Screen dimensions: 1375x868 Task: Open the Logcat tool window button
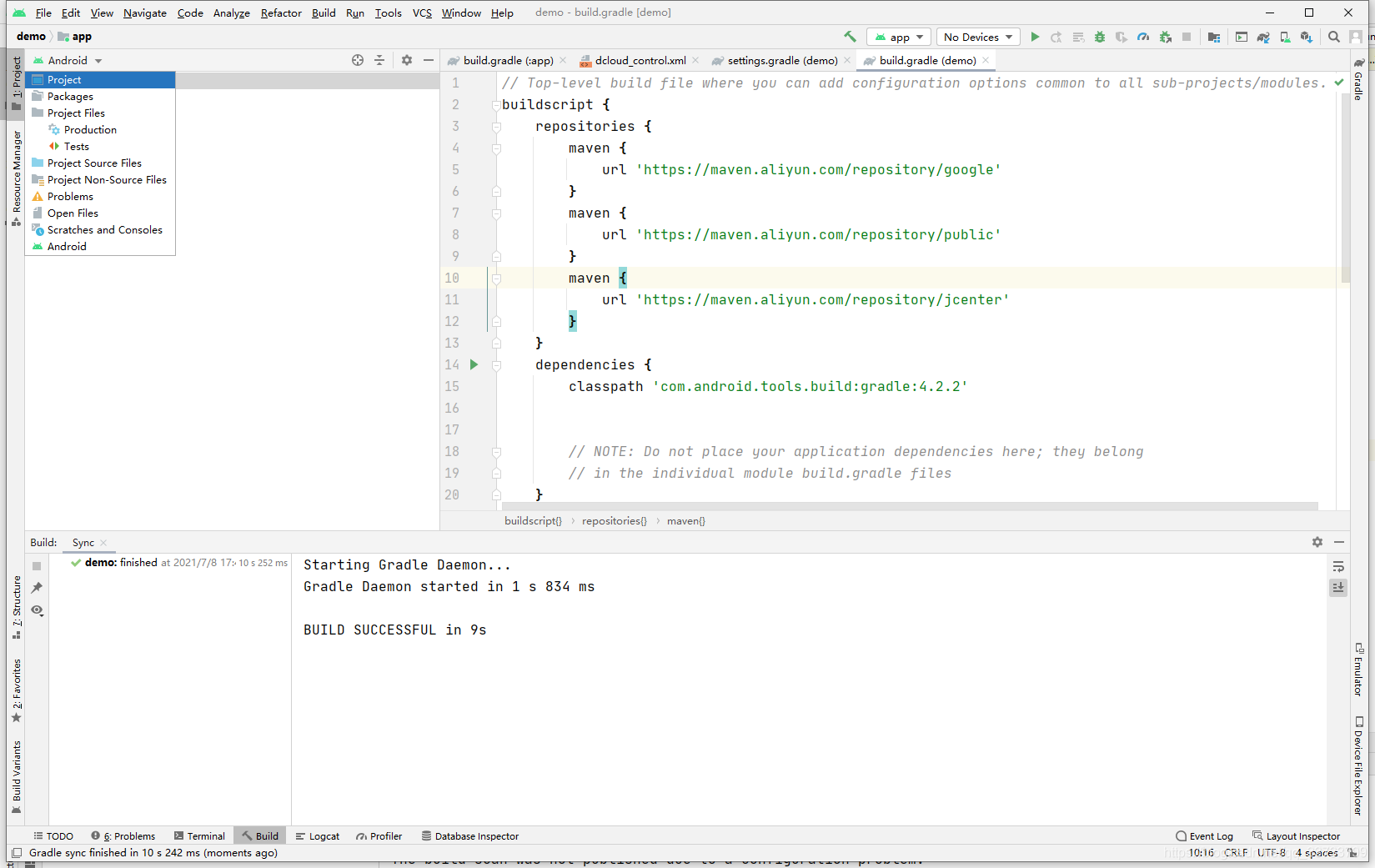[x=318, y=835]
